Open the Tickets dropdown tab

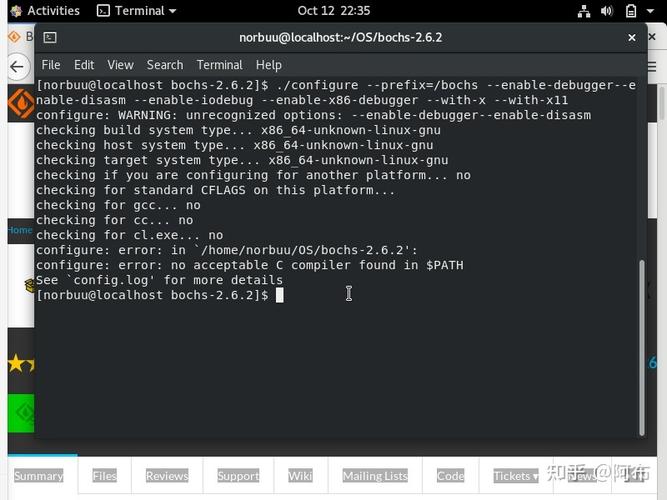coord(516,475)
